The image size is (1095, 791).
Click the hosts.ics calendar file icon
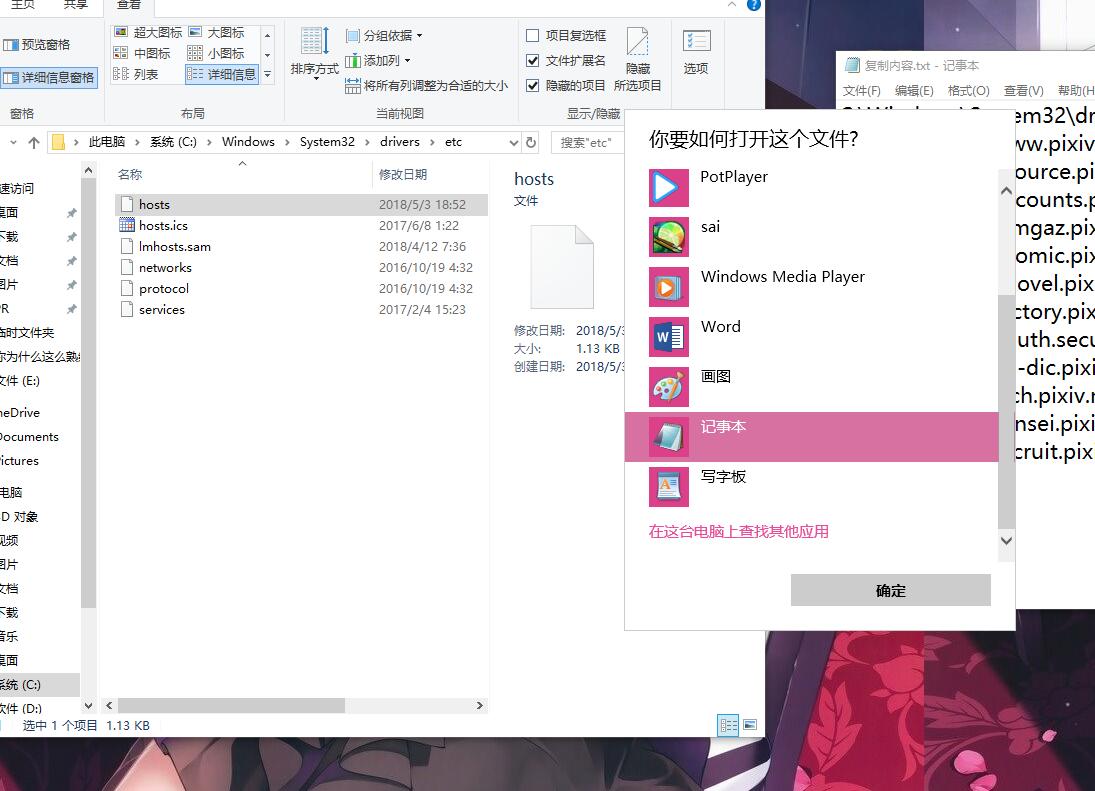click(126, 225)
